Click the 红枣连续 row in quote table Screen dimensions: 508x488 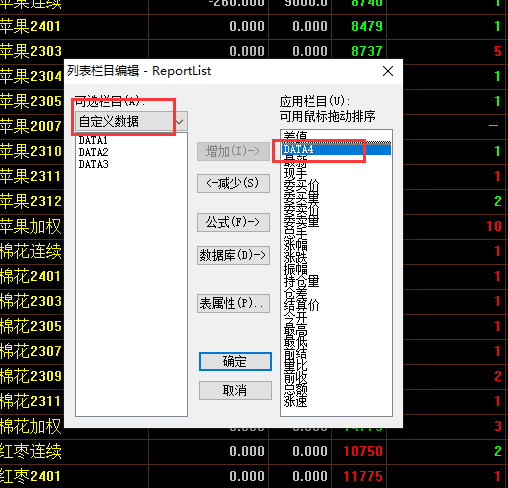(x=254, y=451)
